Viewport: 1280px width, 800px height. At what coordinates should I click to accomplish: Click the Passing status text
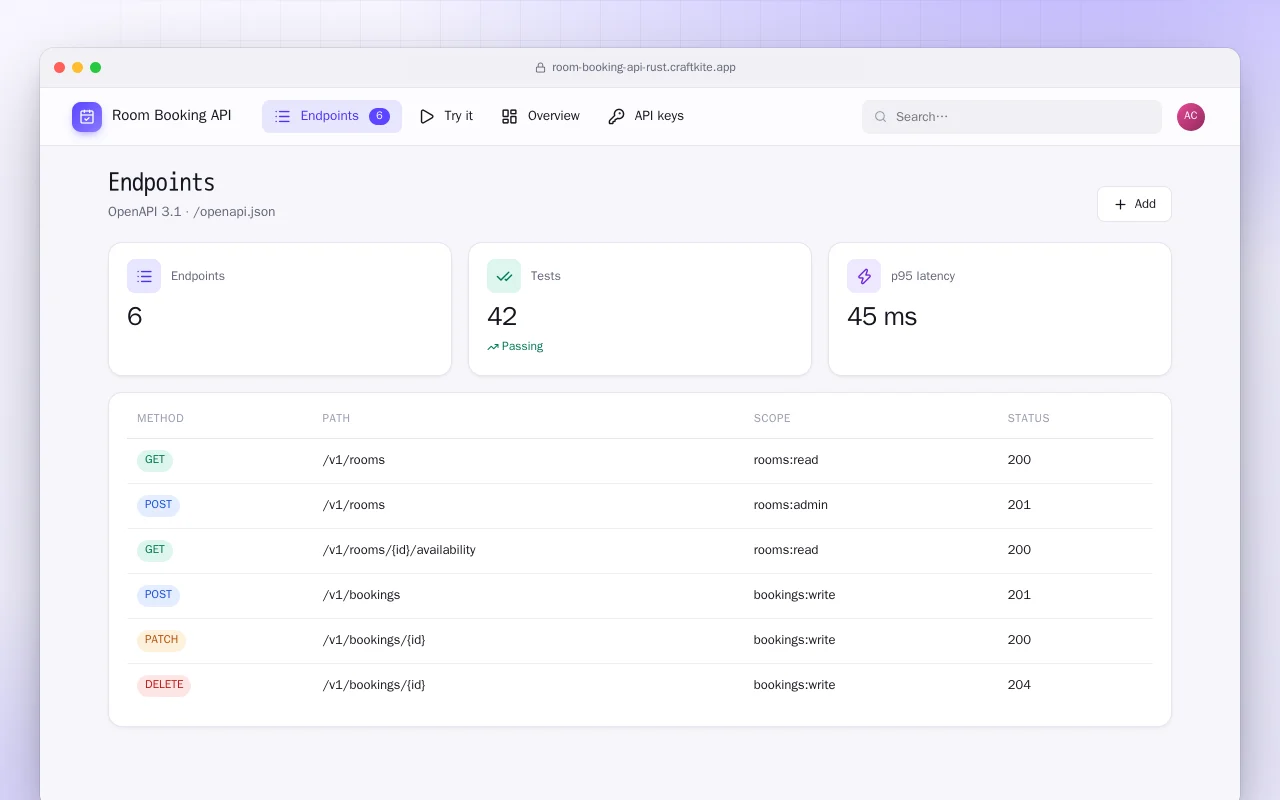[x=522, y=347]
